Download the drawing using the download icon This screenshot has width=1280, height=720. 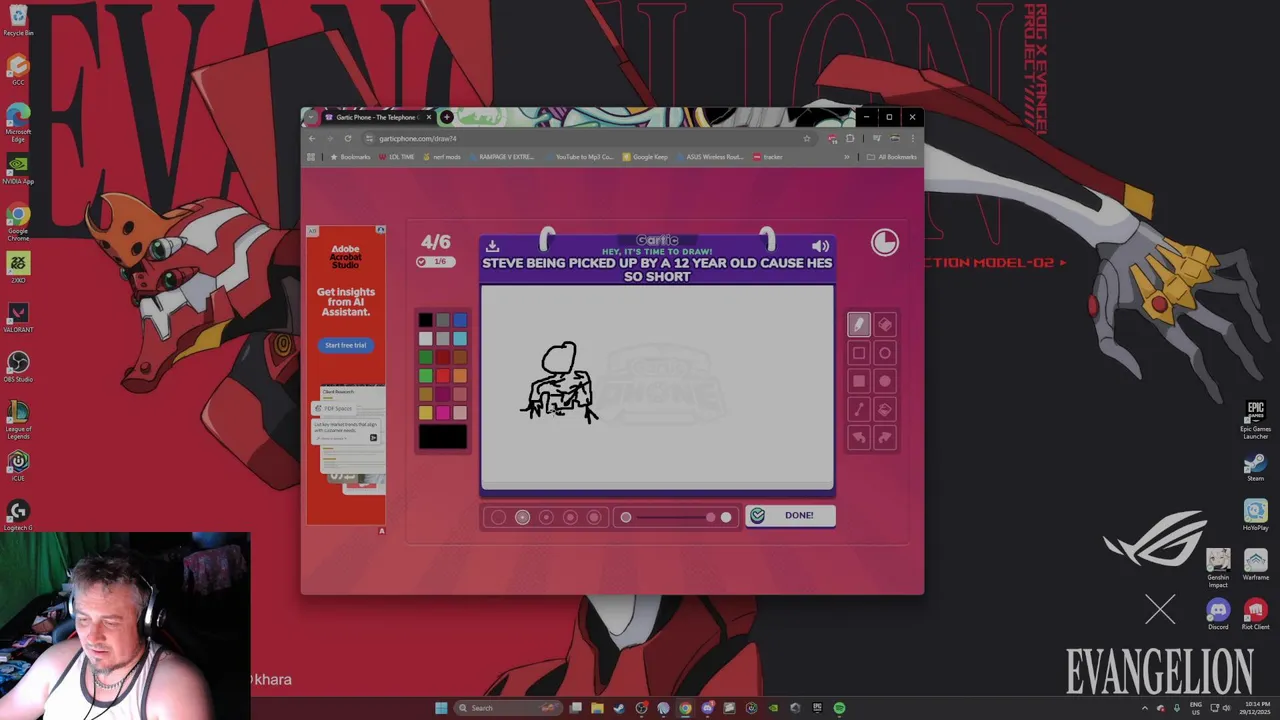tap(492, 246)
